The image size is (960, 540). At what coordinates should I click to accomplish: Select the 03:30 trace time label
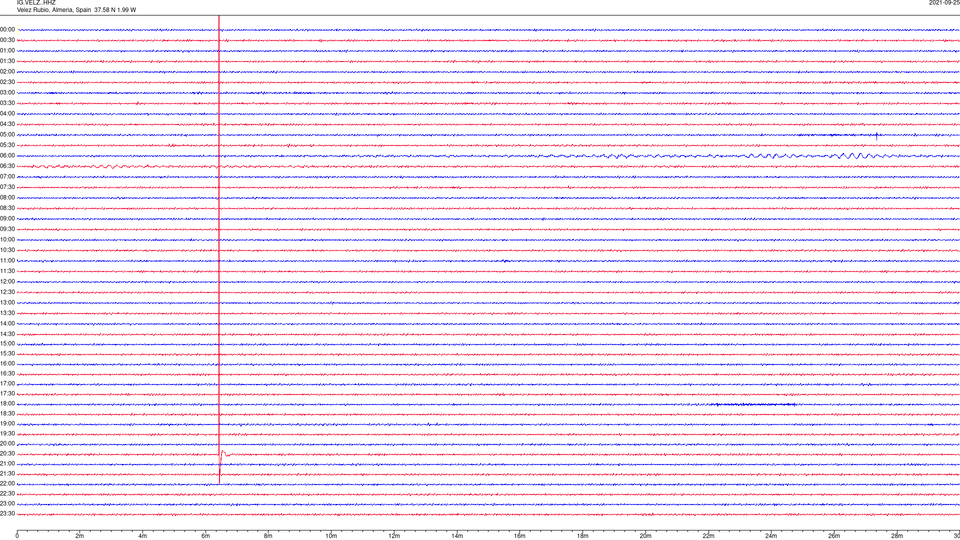[7, 103]
